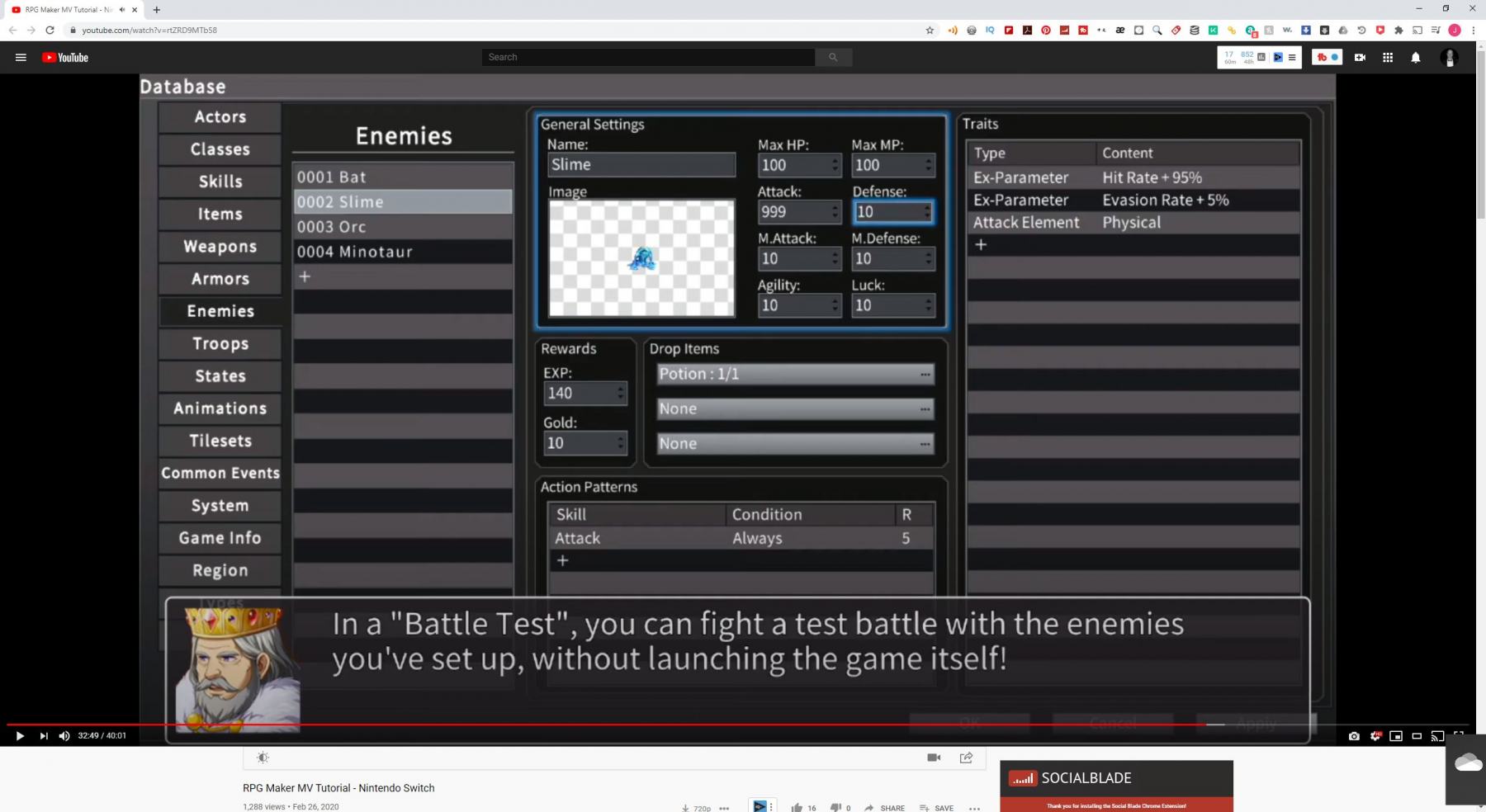Adjust the Max HP stepper arrows

835,165
